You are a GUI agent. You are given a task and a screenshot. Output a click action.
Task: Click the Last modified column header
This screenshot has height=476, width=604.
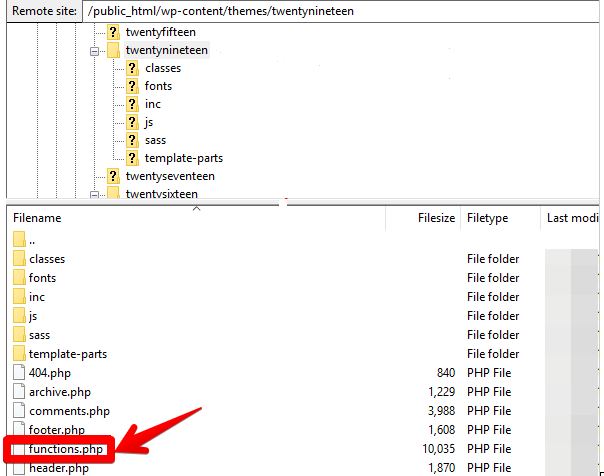coord(572,217)
